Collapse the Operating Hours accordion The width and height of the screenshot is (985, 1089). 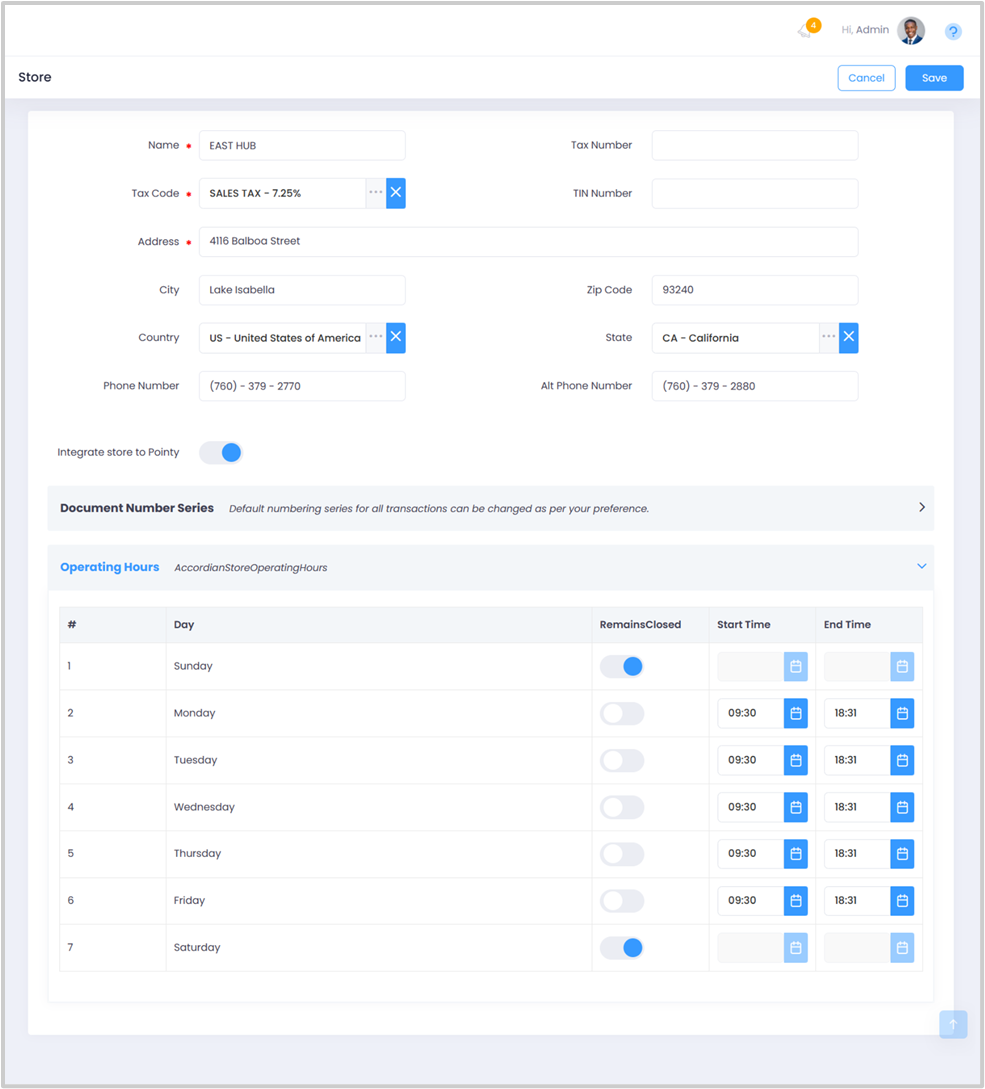(x=921, y=567)
